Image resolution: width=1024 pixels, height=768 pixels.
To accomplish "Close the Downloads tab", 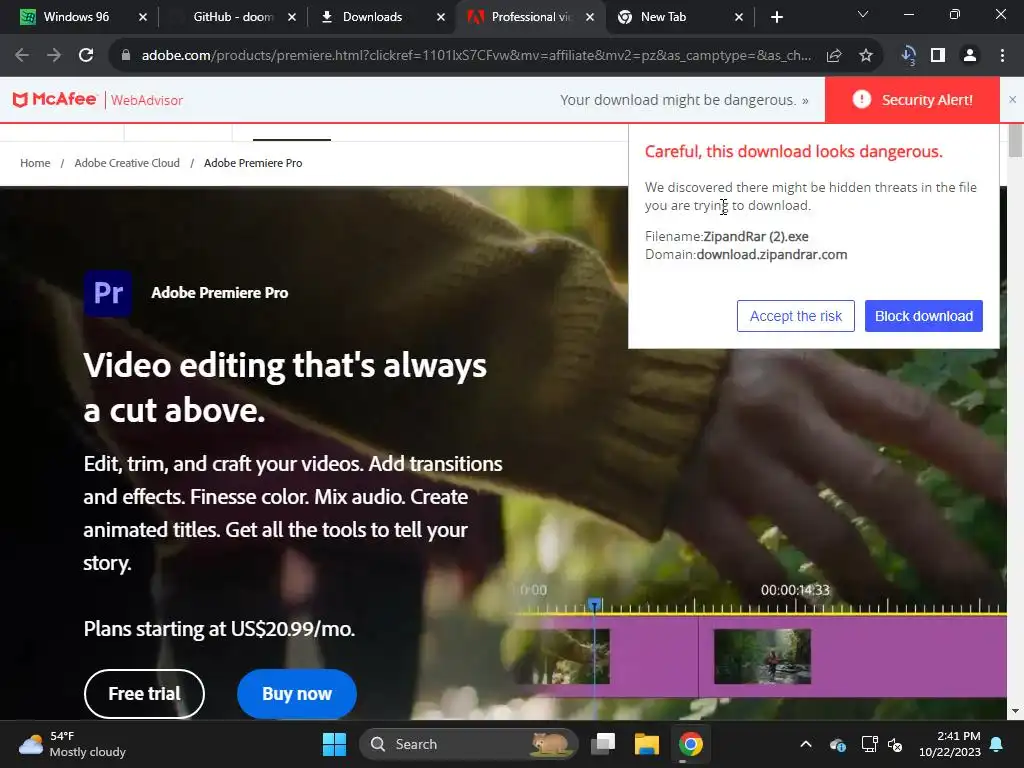I will (x=441, y=17).
